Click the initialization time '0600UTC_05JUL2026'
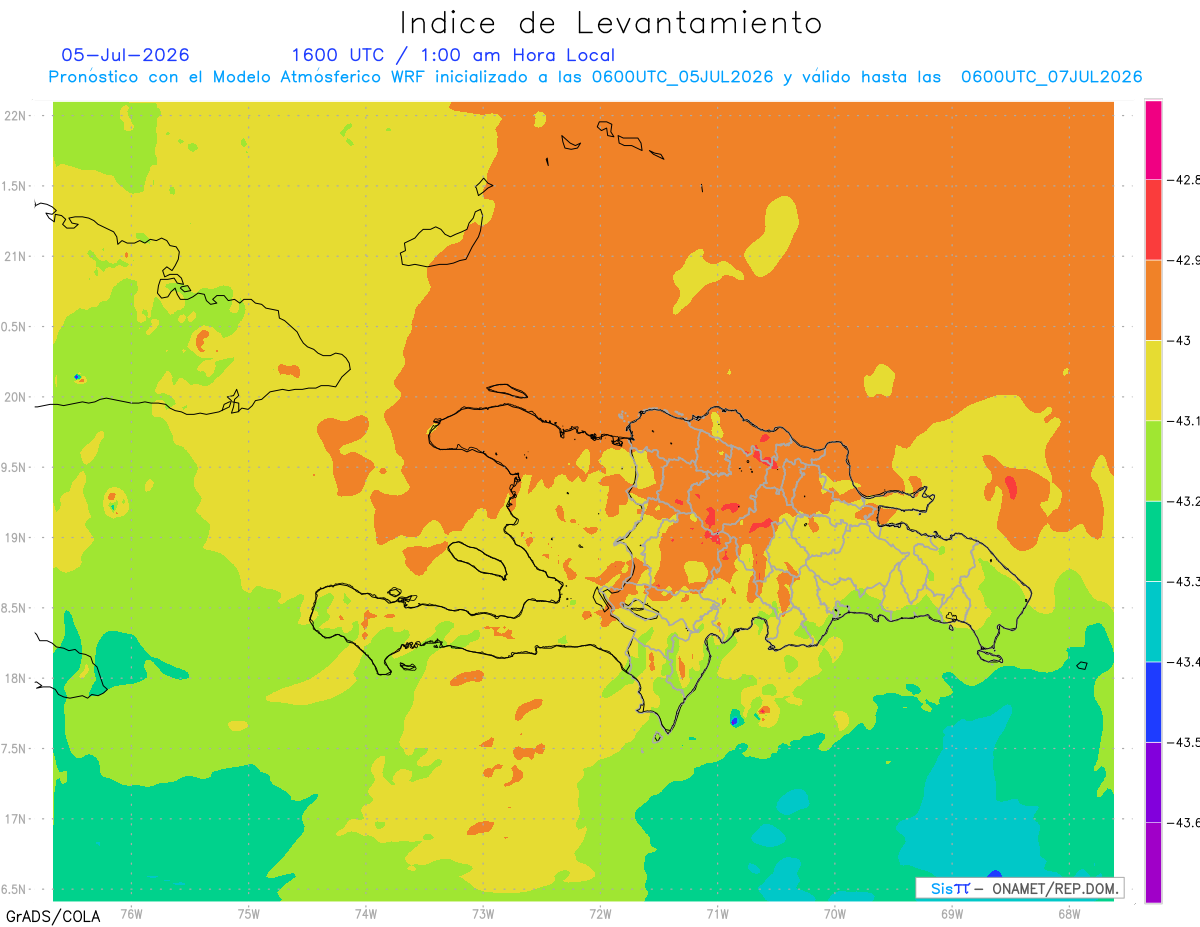Viewport: 1200px width, 927px height. click(682, 77)
